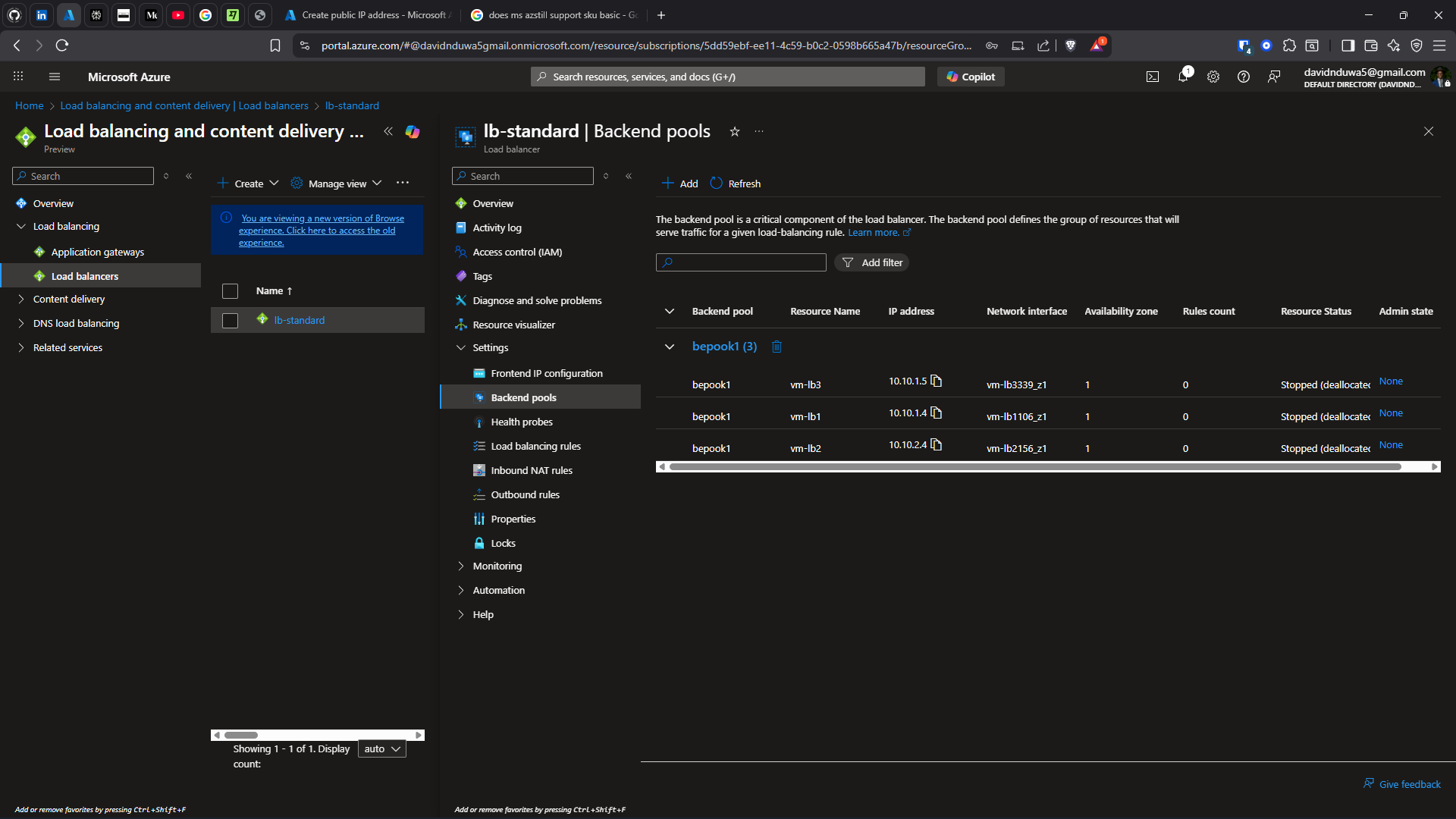The width and height of the screenshot is (1456, 819).
Task: Switch to Create public IP address tab
Action: tap(369, 15)
